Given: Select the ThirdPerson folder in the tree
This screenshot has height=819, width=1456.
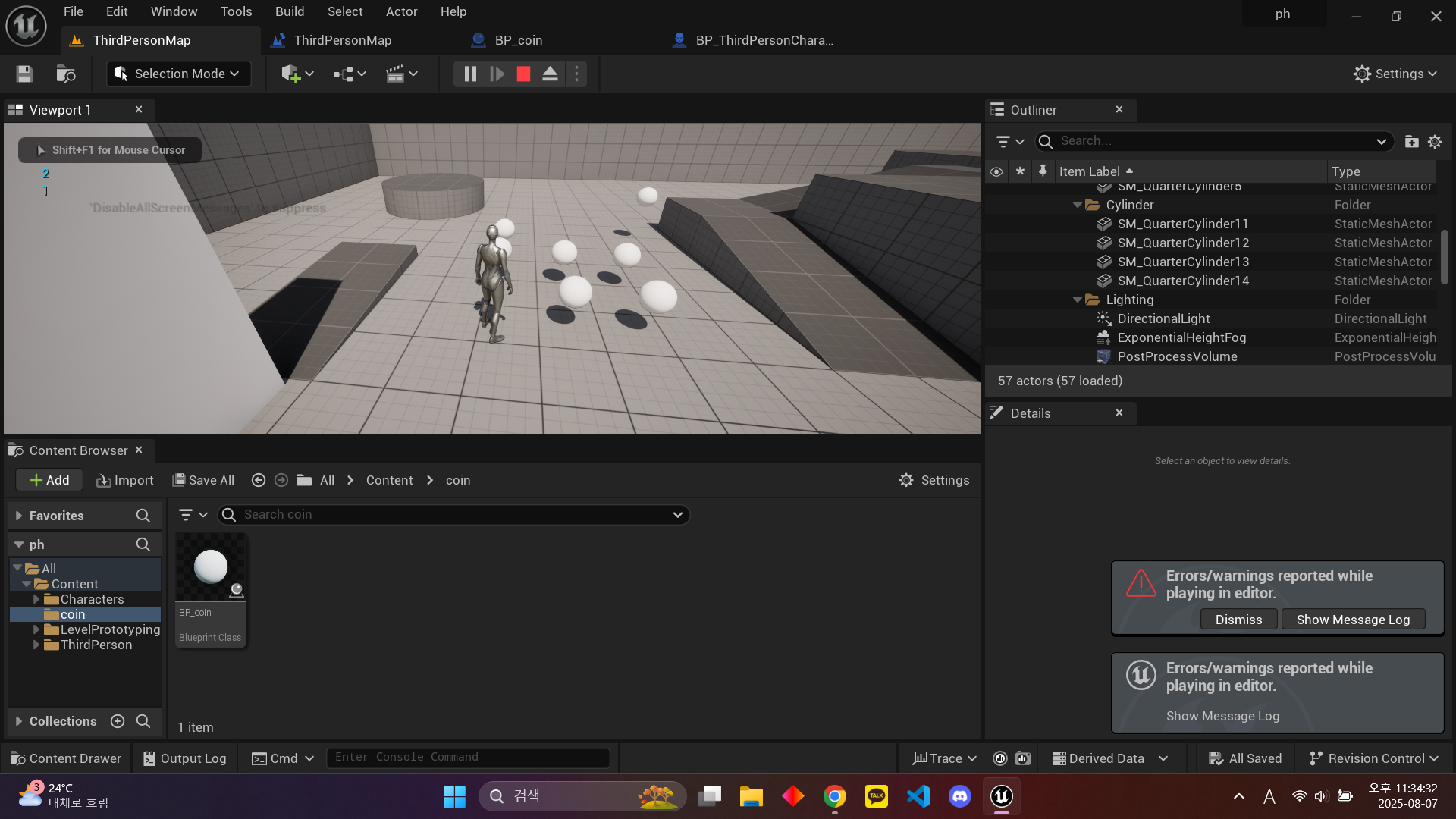Looking at the screenshot, I should click(x=96, y=645).
